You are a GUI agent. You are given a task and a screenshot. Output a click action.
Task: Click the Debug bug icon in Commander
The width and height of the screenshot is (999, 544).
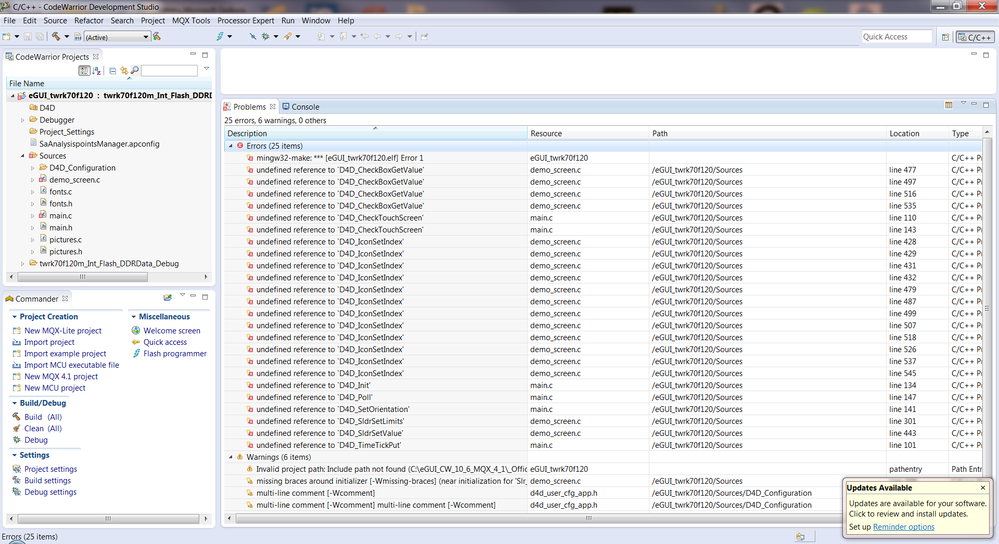(17, 440)
